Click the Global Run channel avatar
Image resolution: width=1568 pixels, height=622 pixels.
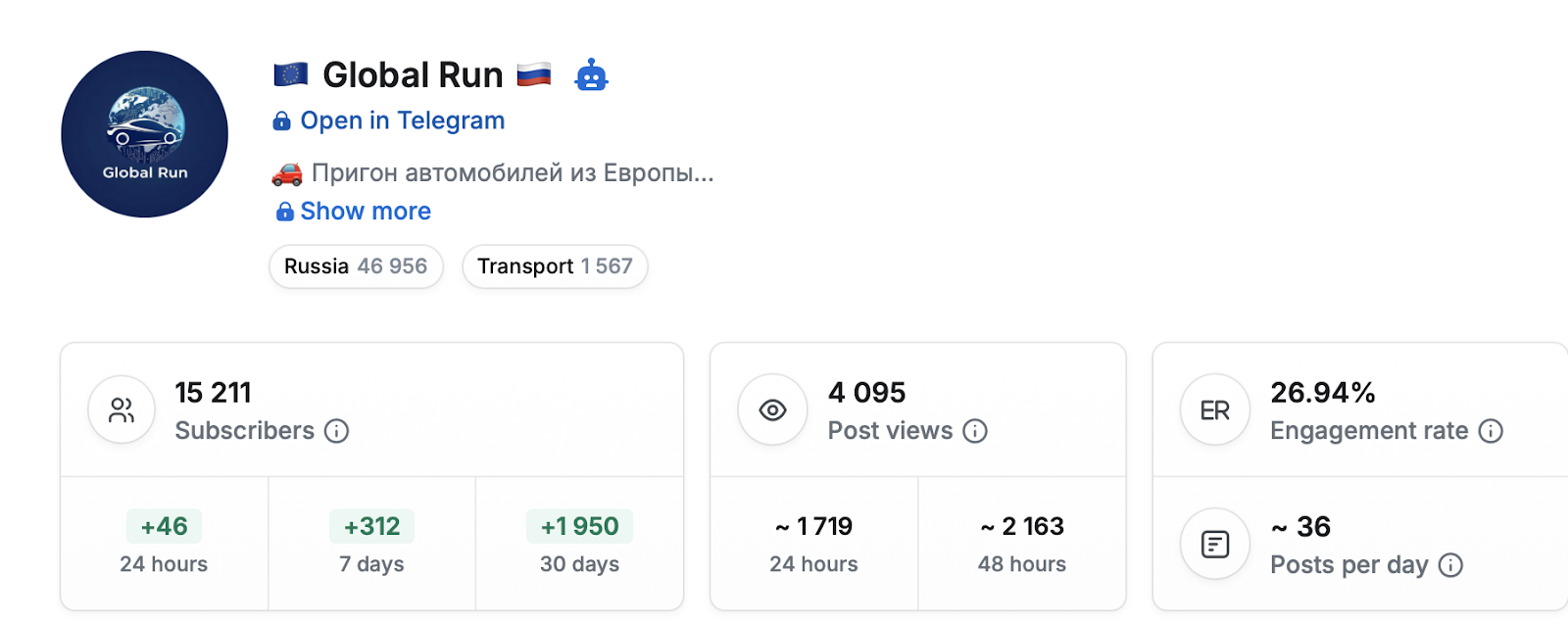pos(145,134)
